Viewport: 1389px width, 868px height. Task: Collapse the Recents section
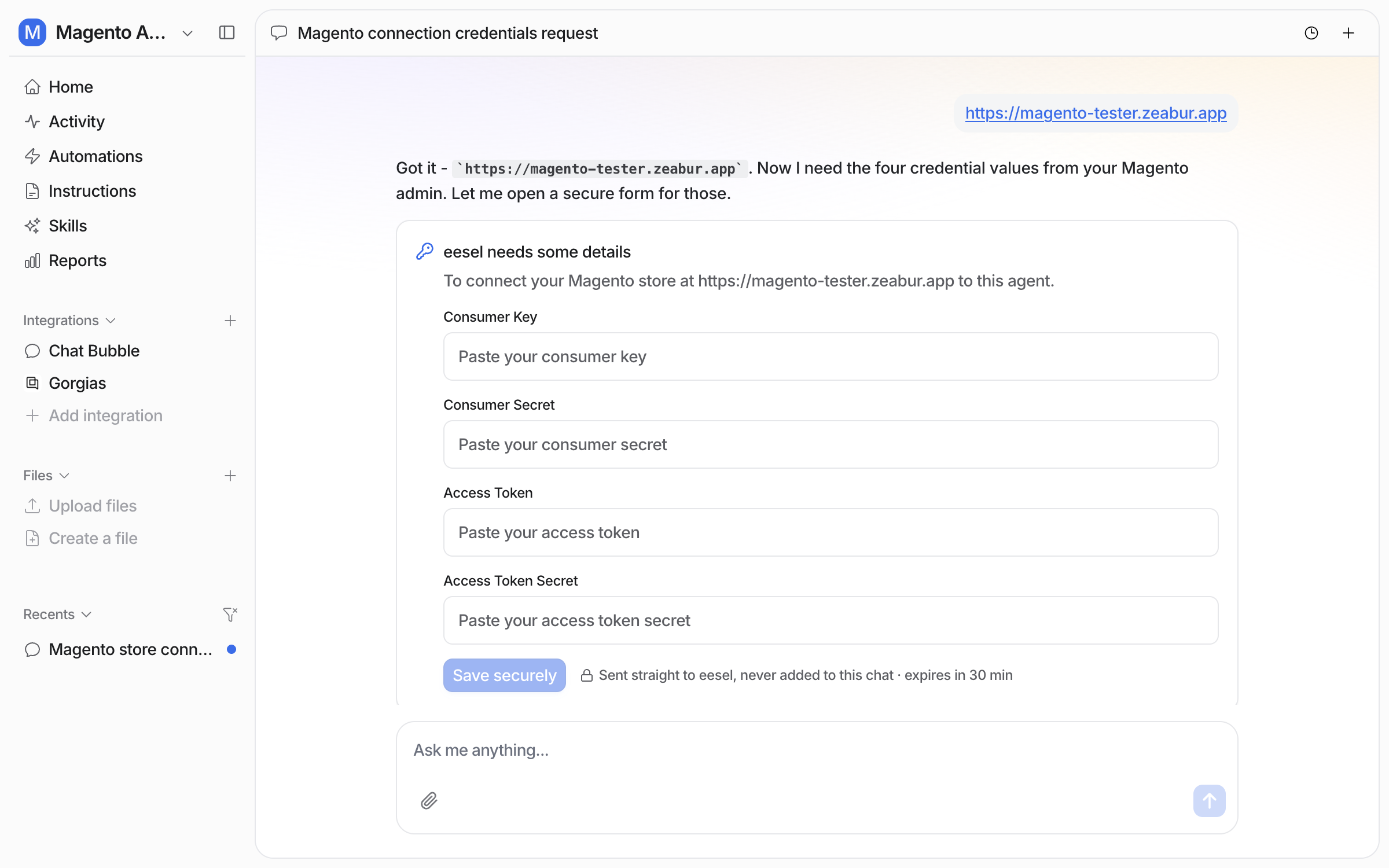point(57,615)
